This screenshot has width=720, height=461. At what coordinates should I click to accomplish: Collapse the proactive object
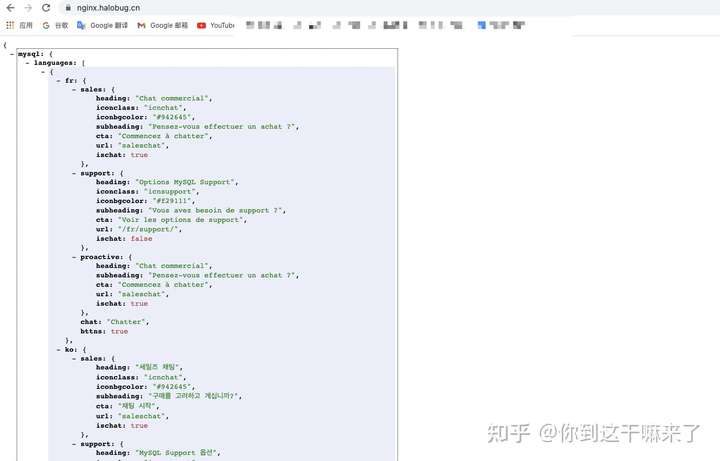point(74,257)
